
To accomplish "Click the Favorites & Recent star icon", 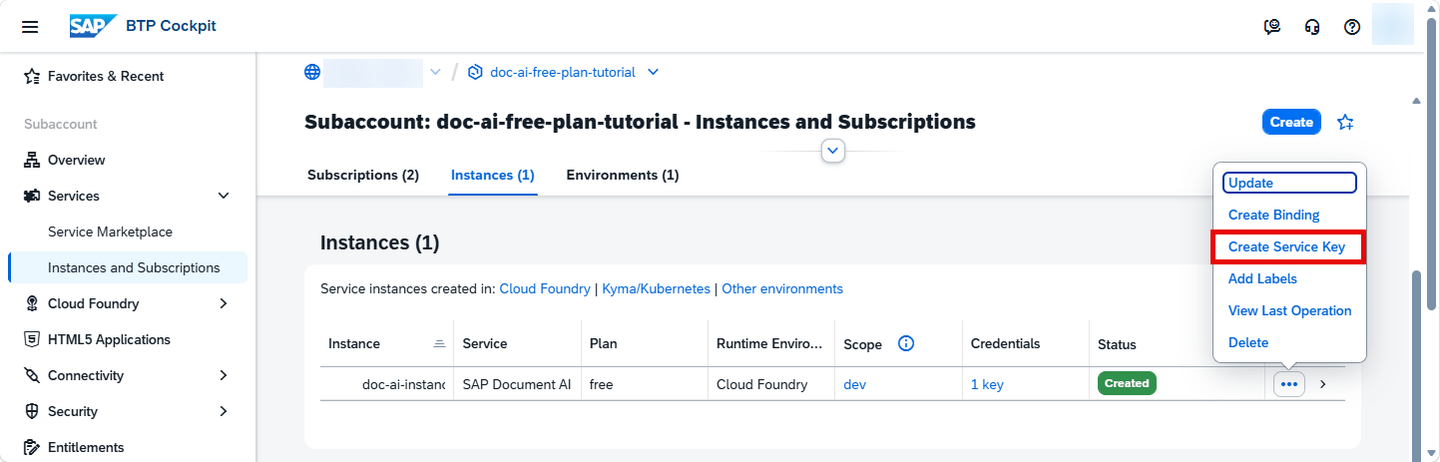I will tap(31, 76).
